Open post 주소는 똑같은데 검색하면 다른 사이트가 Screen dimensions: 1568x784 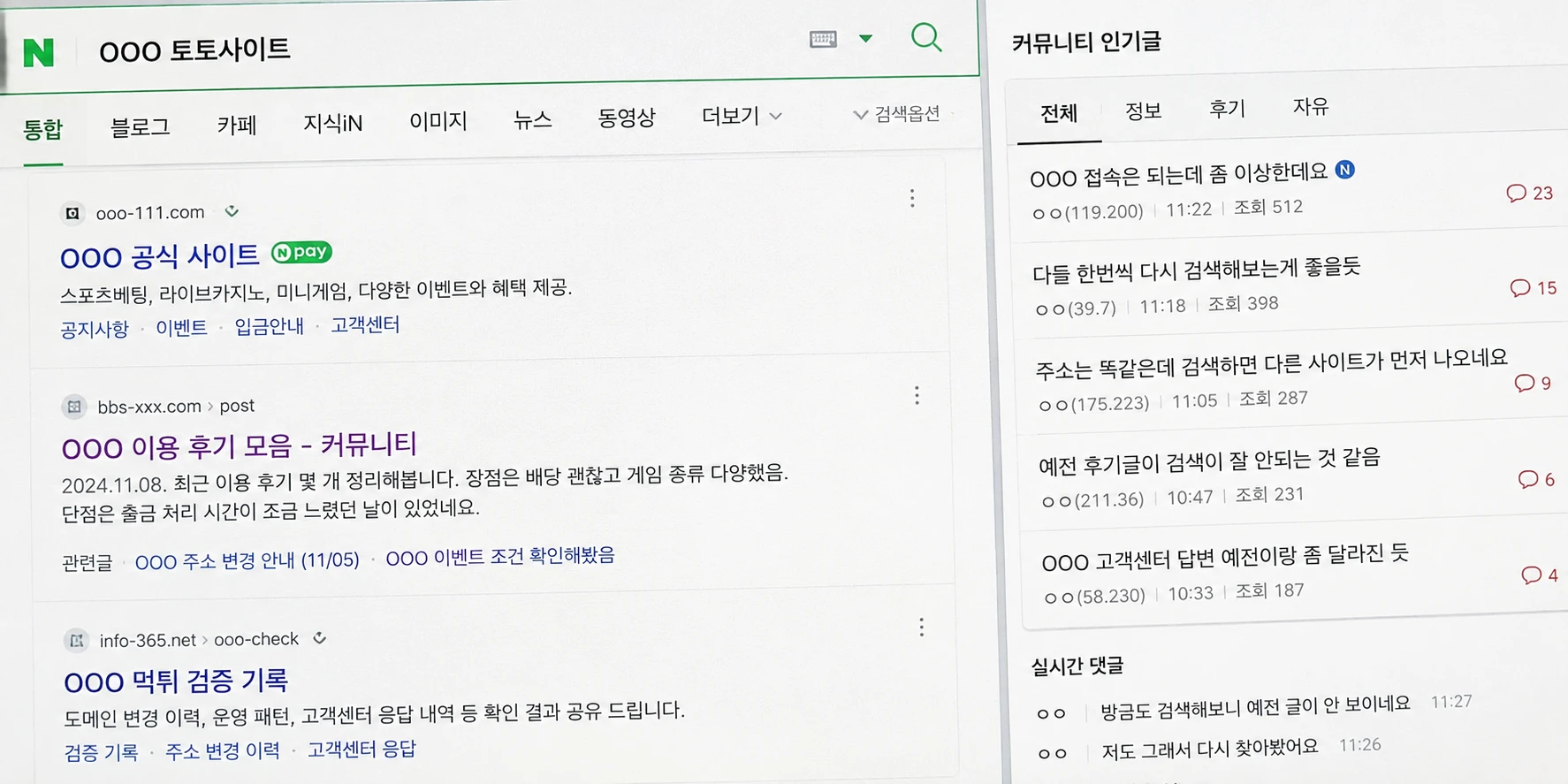tap(1271, 362)
